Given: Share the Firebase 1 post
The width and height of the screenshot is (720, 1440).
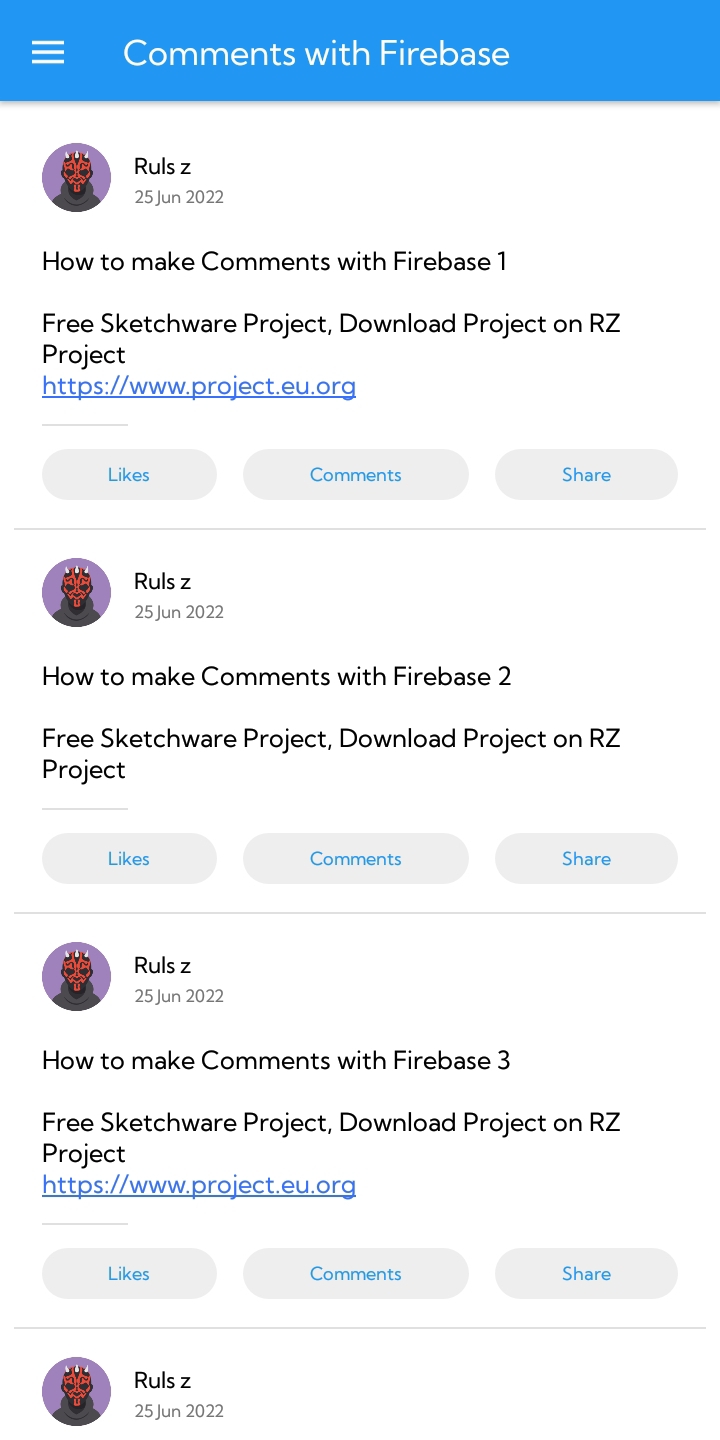Looking at the screenshot, I should (x=586, y=474).
